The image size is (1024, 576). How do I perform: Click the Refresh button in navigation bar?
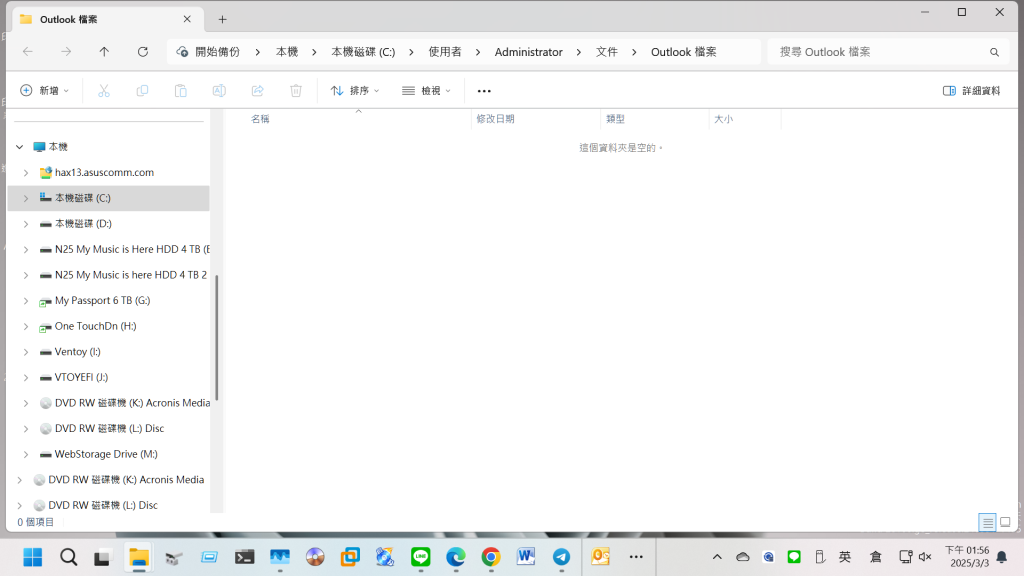pos(143,52)
